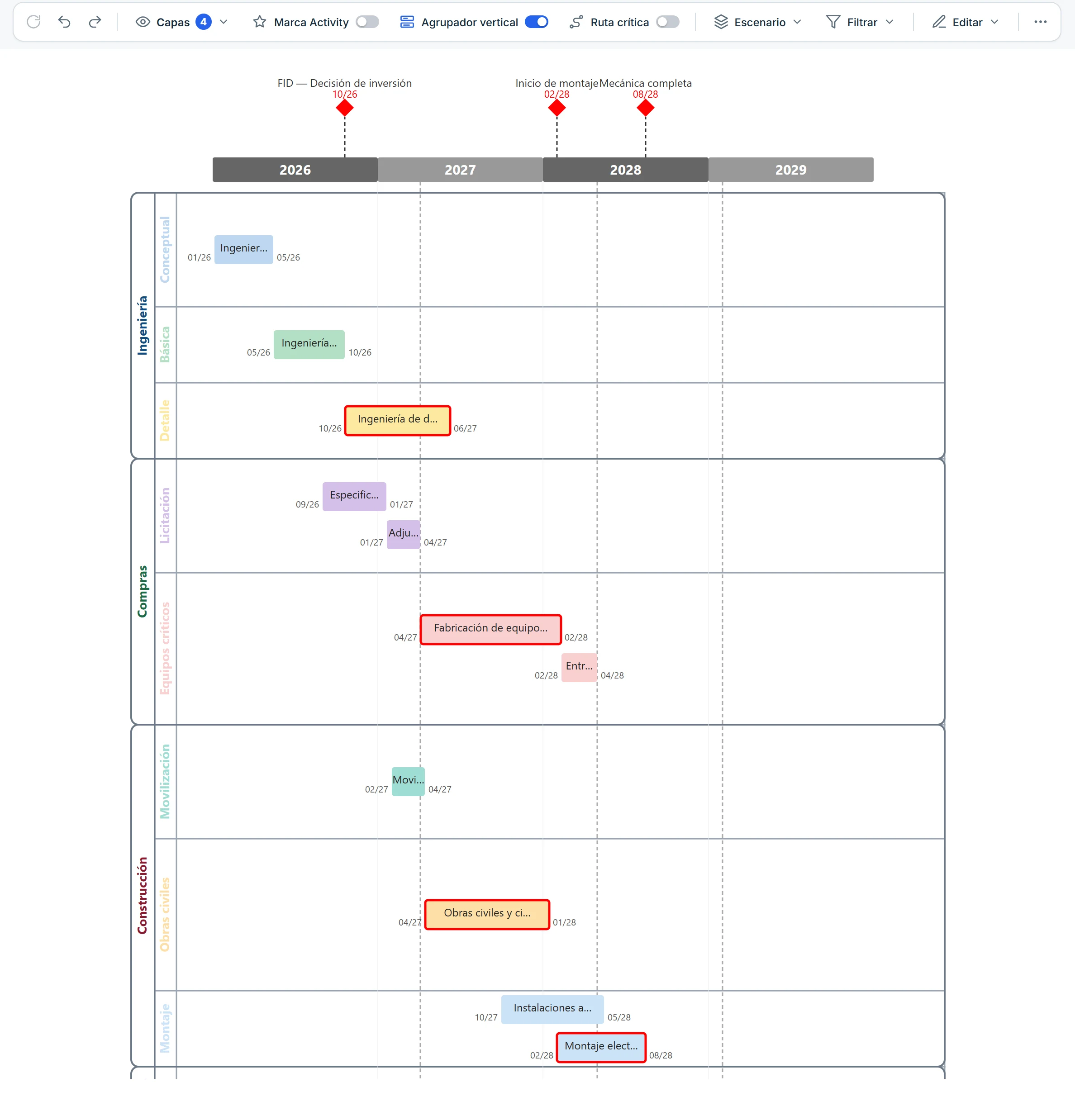This screenshot has width=1075, height=1120.
Task: Select the Instalaciones a... task bar
Action: point(552,1009)
